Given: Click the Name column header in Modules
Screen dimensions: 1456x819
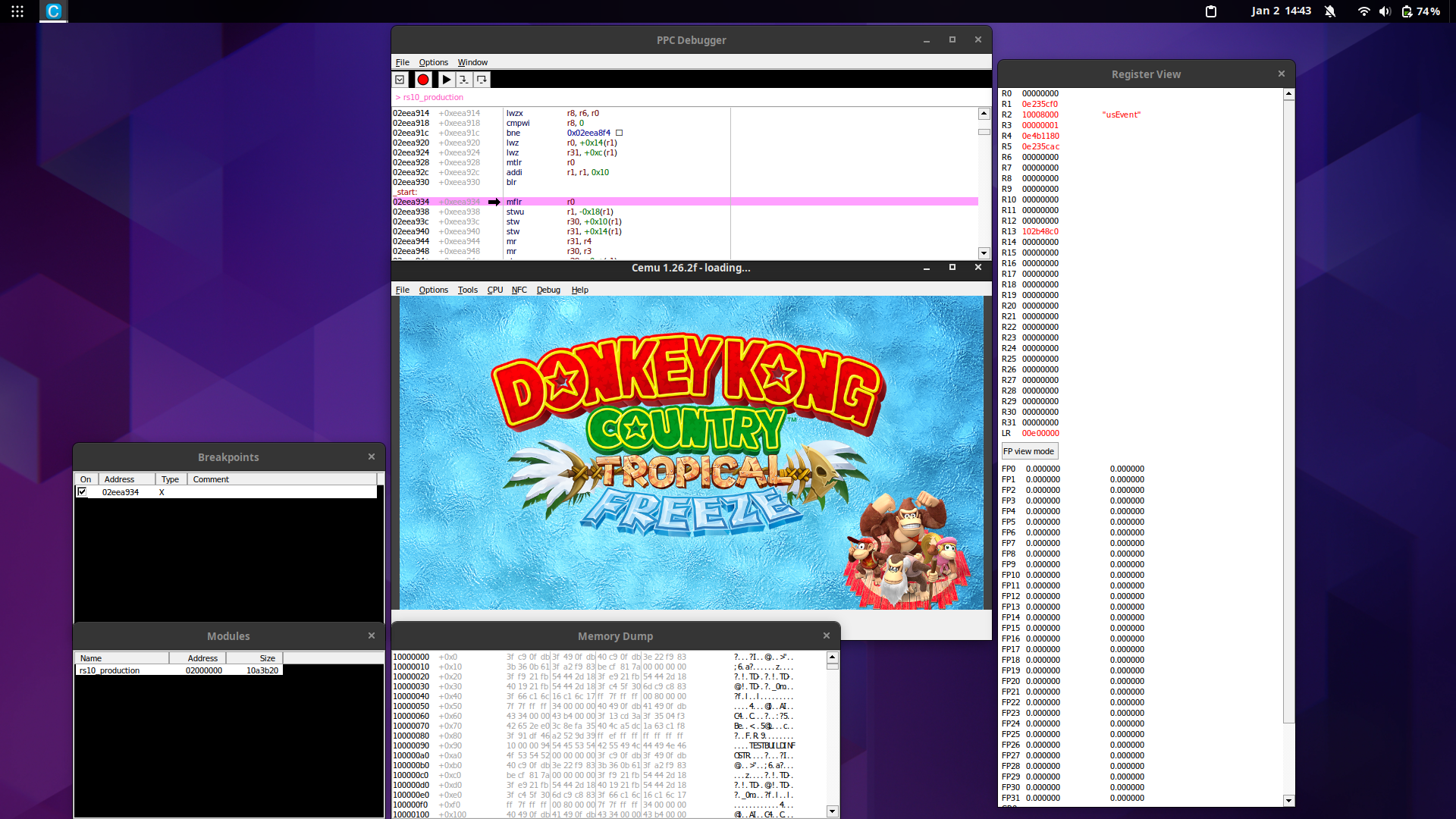Looking at the screenshot, I should point(121,658).
